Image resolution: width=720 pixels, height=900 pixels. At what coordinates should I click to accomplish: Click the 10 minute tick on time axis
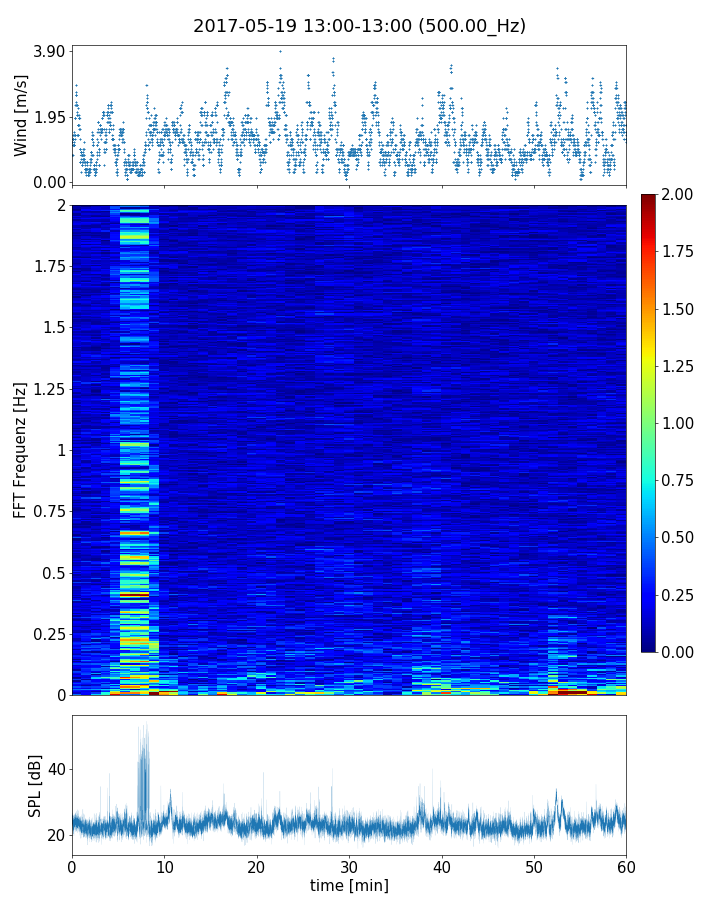coord(164,865)
